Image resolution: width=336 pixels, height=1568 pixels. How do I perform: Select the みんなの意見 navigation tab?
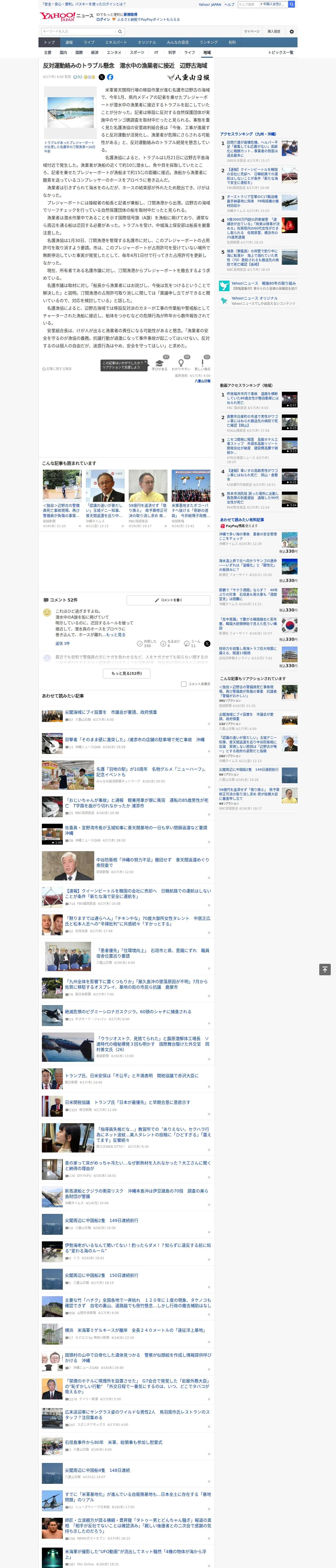178,43
